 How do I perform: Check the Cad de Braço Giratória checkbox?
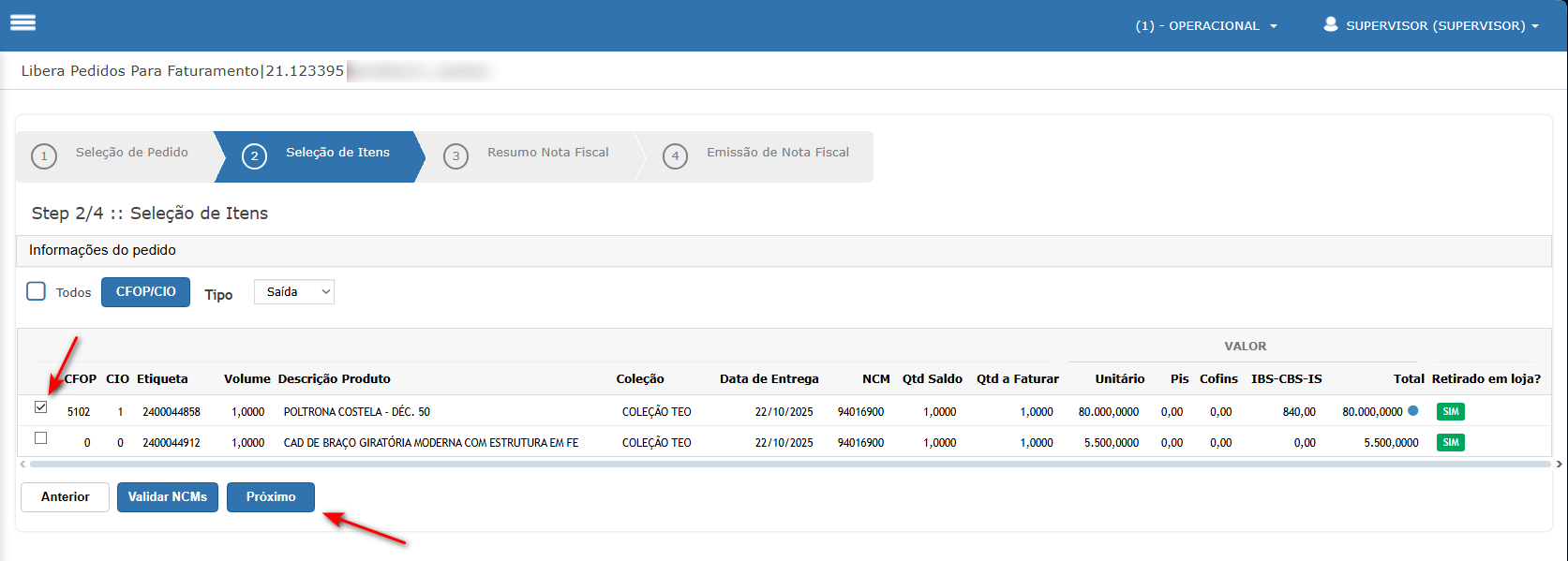coord(40,438)
